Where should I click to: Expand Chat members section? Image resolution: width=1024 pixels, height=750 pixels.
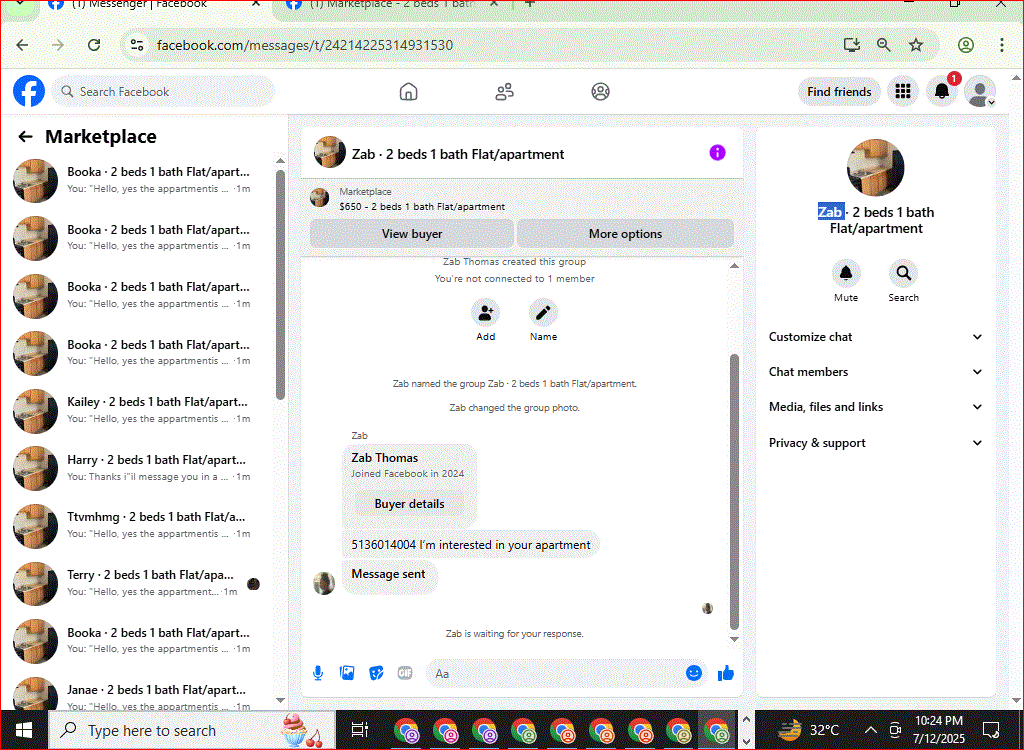pos(875,372)
